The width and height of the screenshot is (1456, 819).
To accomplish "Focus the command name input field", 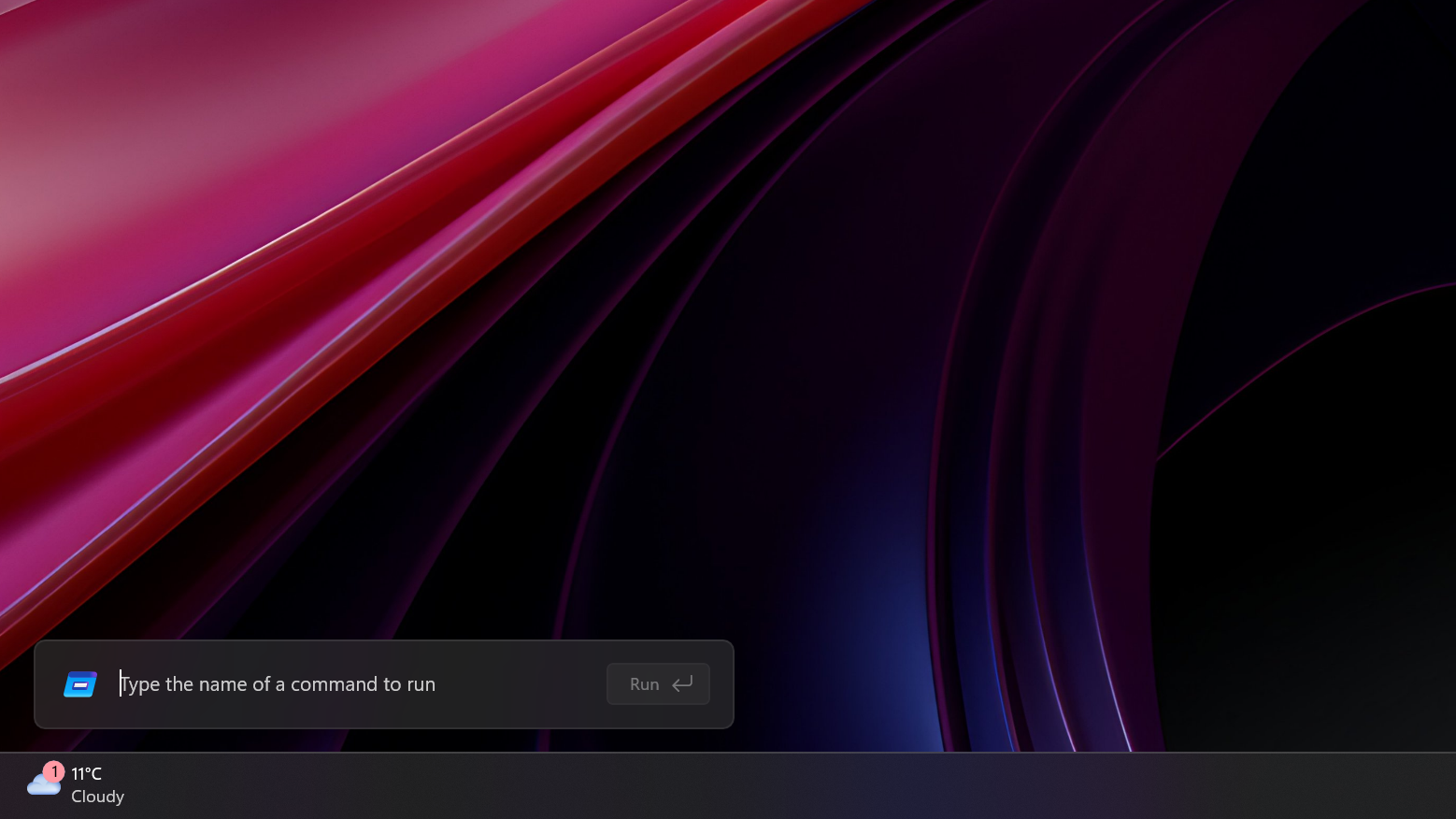I will tap(357, 684).
